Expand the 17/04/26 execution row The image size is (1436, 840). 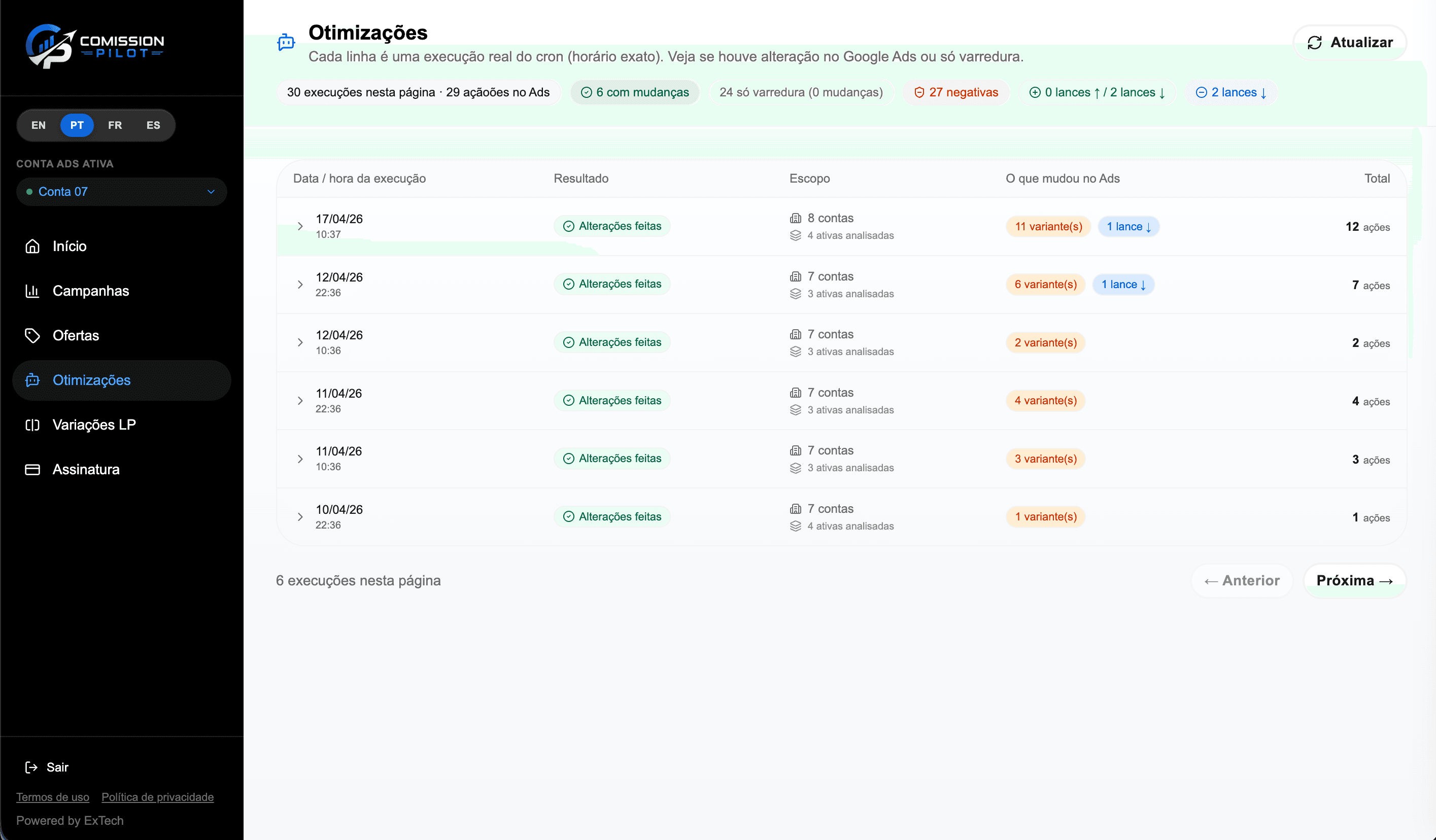(x=300, y=226)
